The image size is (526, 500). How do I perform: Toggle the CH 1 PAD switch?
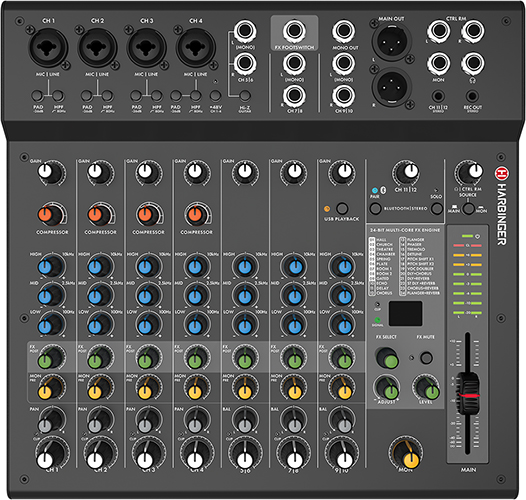click(x=38, y=96)
